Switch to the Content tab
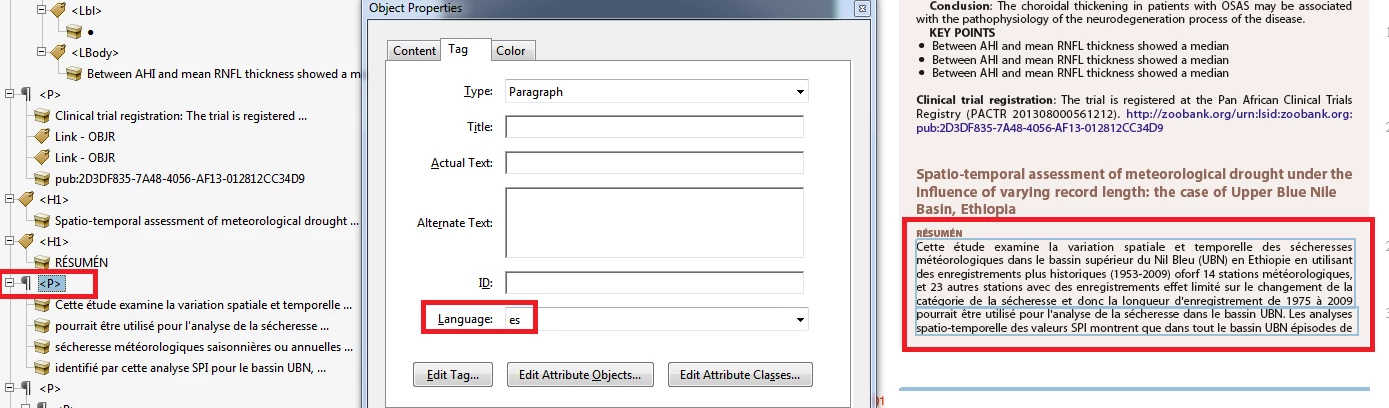1389x408 pixels. click(x=414, y=51)
